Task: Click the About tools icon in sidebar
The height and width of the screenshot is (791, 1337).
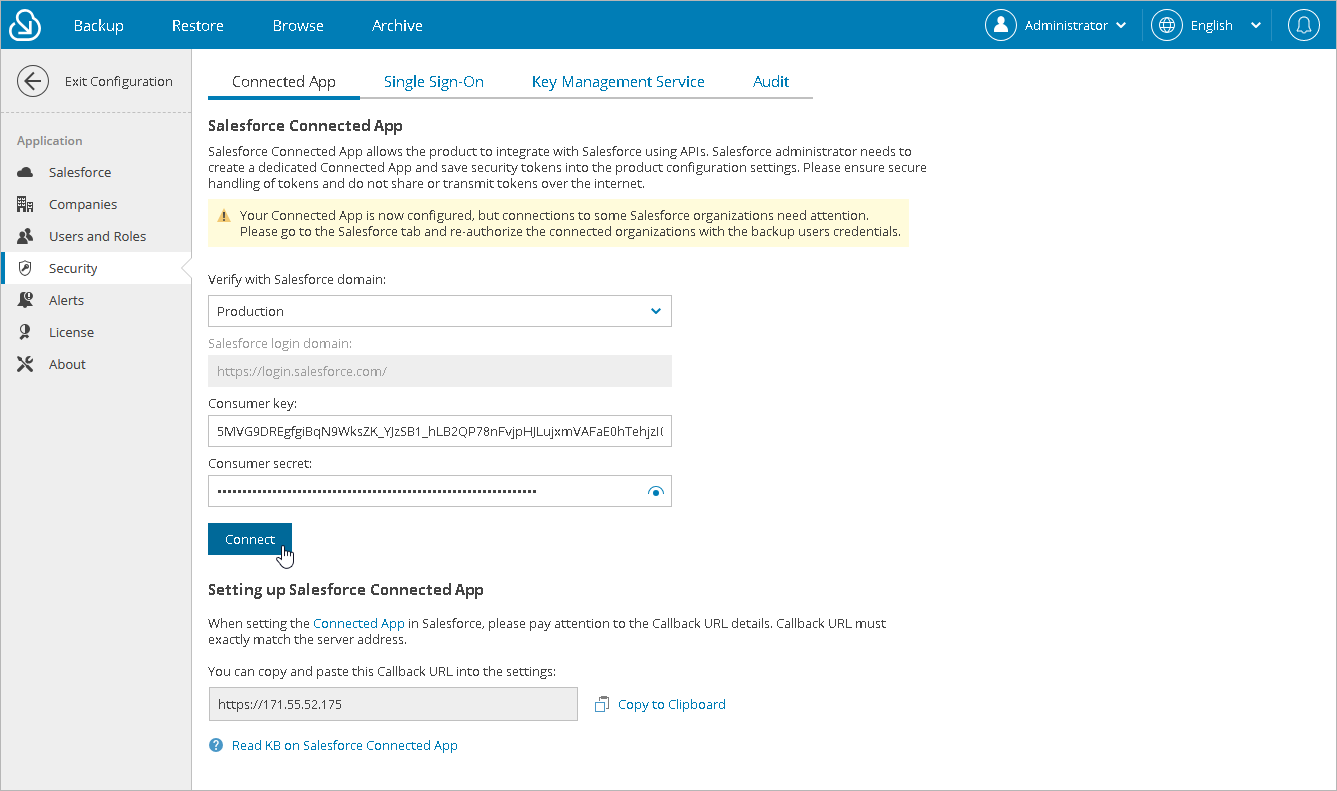Action: pos(26,364)
